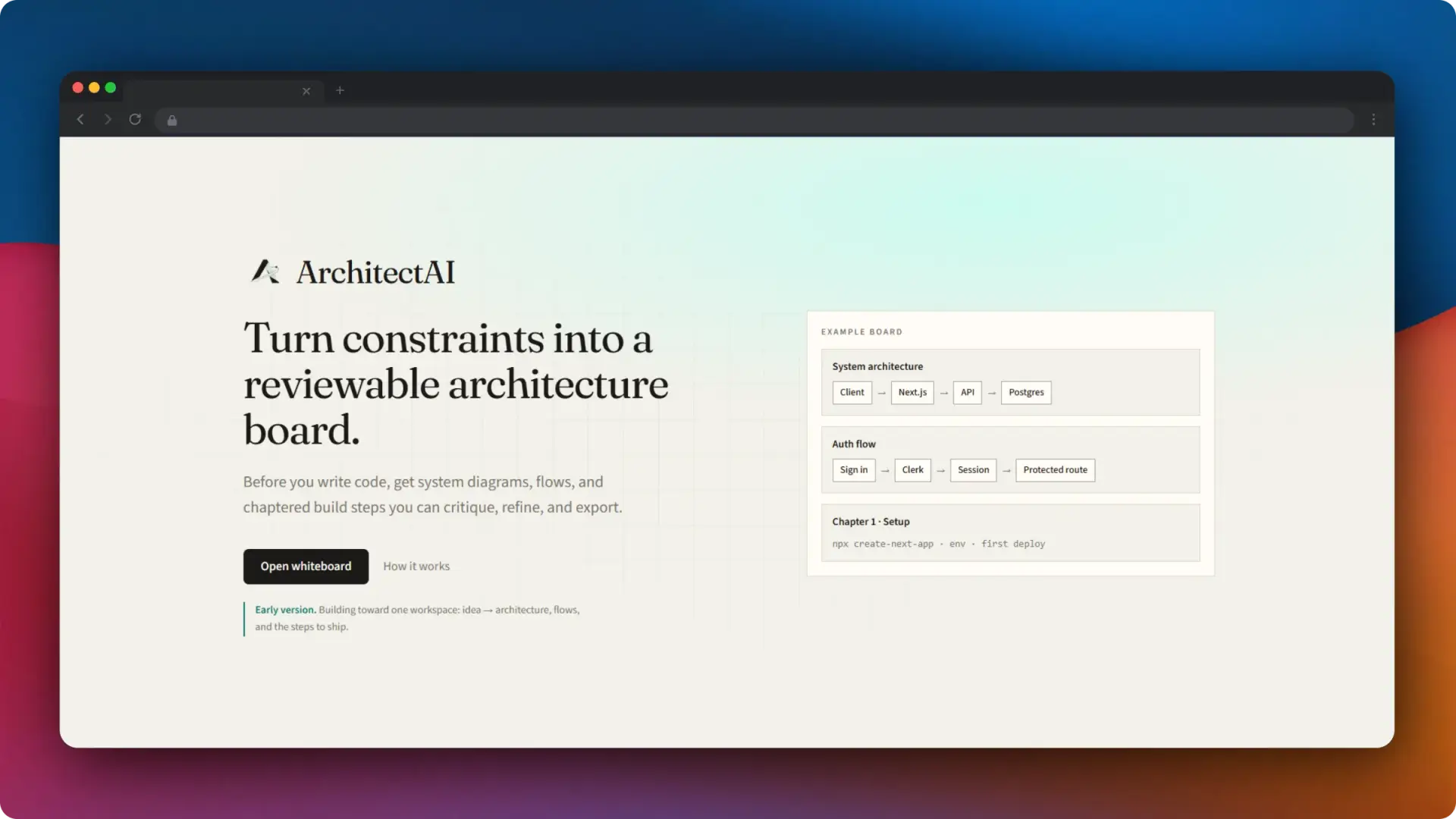
Task: Click the Open whiteboard button
Action: click(x=306, y=566)
